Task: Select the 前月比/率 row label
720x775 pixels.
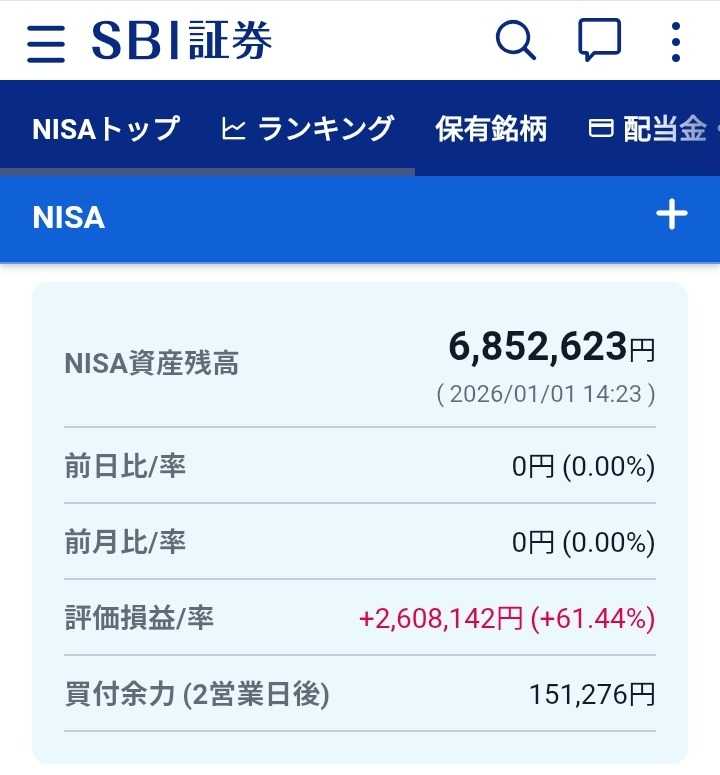Action: (x=125, y=542)
